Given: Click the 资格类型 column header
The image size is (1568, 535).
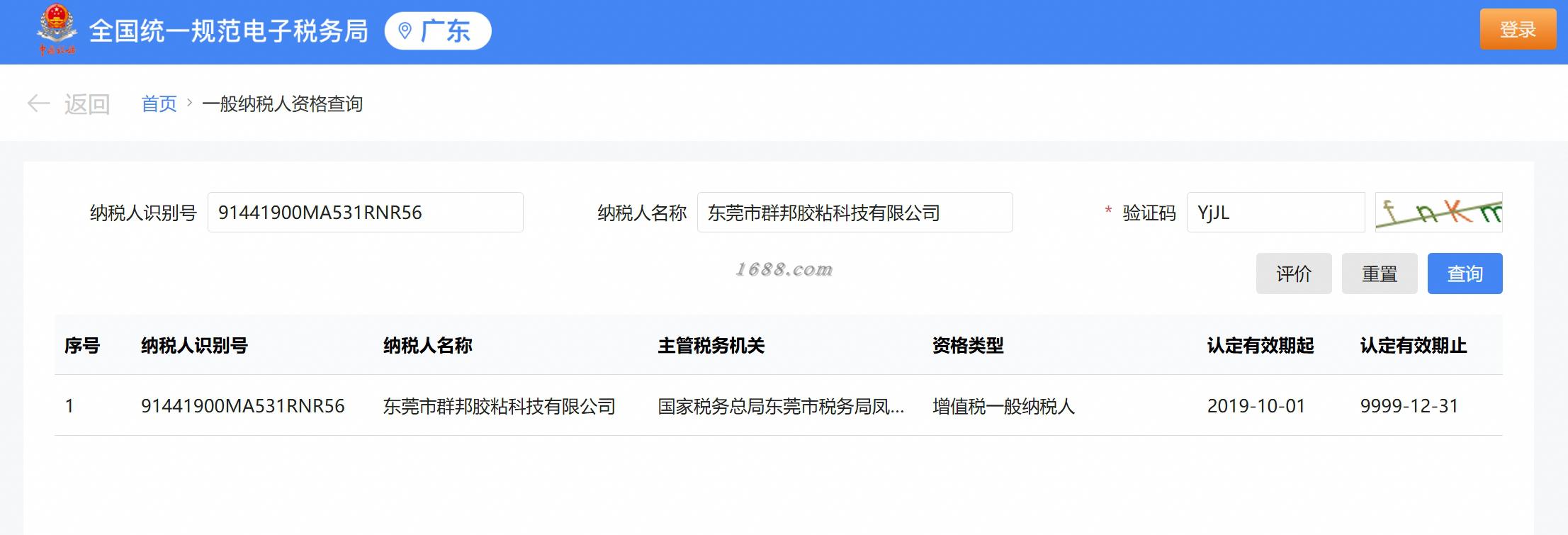Looking at the screenshot, I should tap(968, 345).
